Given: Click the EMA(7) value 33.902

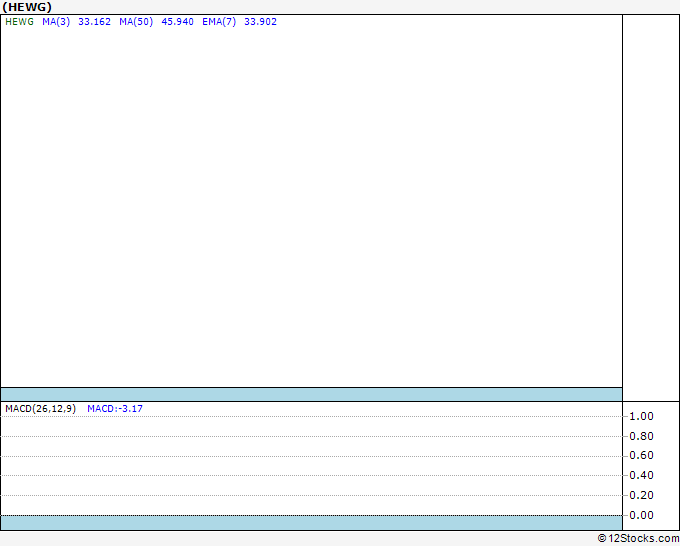Looking at the screenshot, I should 260,22.
